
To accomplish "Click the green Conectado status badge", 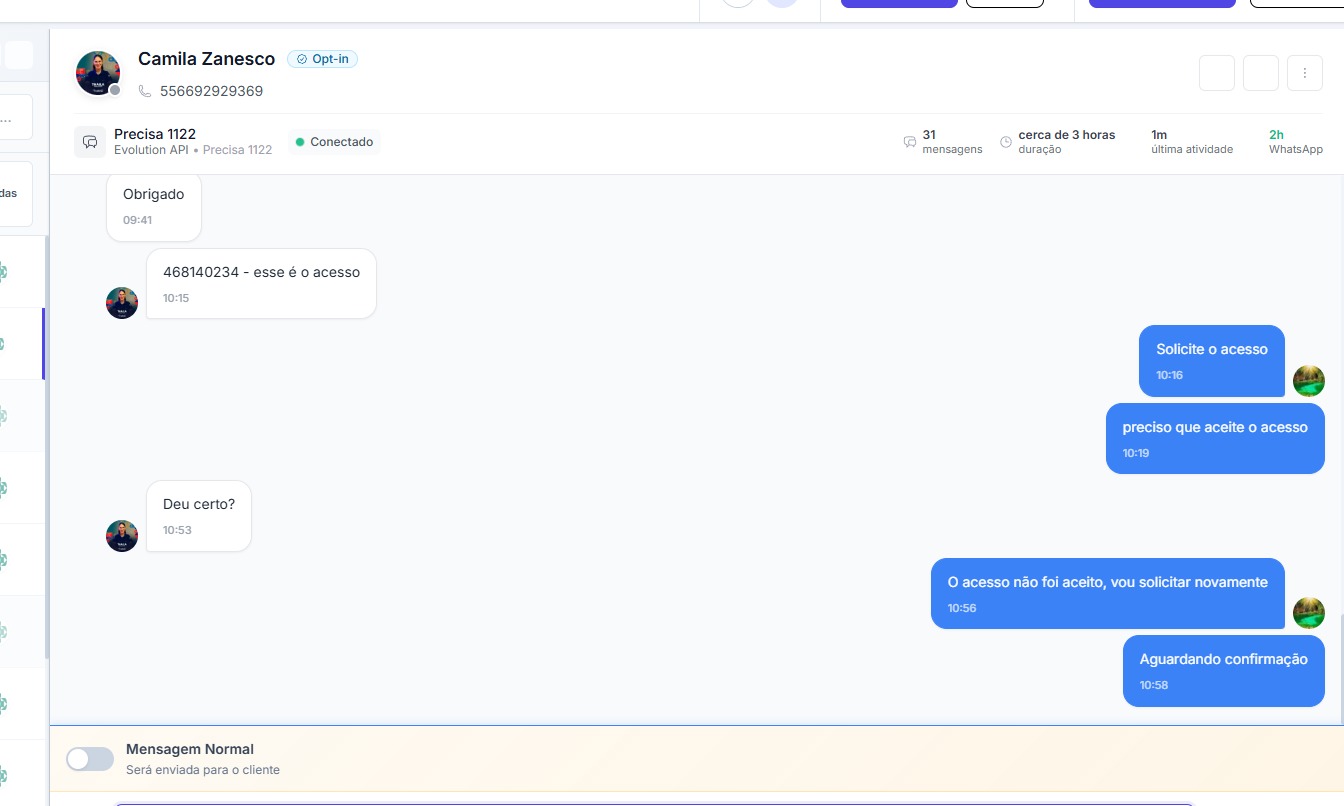I will click(x=334, y=142).
